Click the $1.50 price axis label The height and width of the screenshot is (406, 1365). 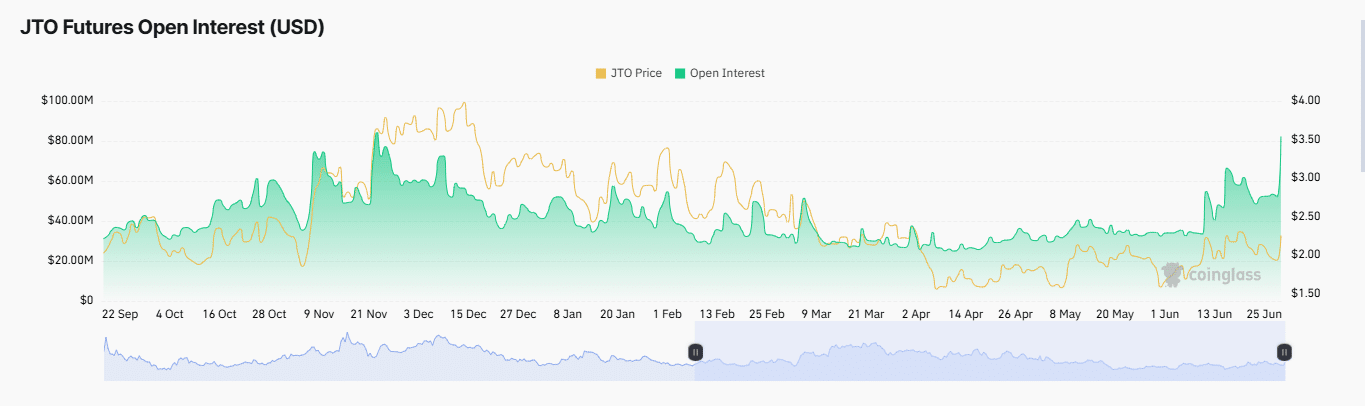click(1307, 293)
